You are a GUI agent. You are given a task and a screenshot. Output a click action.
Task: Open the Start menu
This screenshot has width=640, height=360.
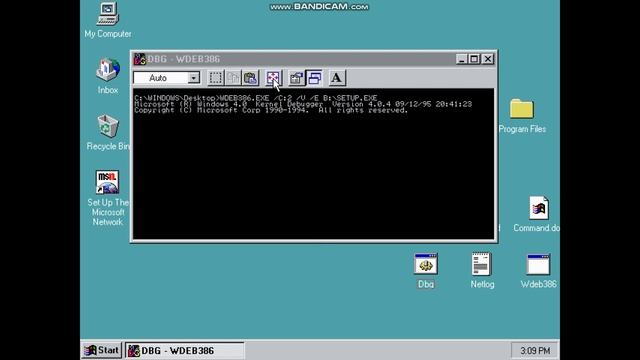coord(102,350)
